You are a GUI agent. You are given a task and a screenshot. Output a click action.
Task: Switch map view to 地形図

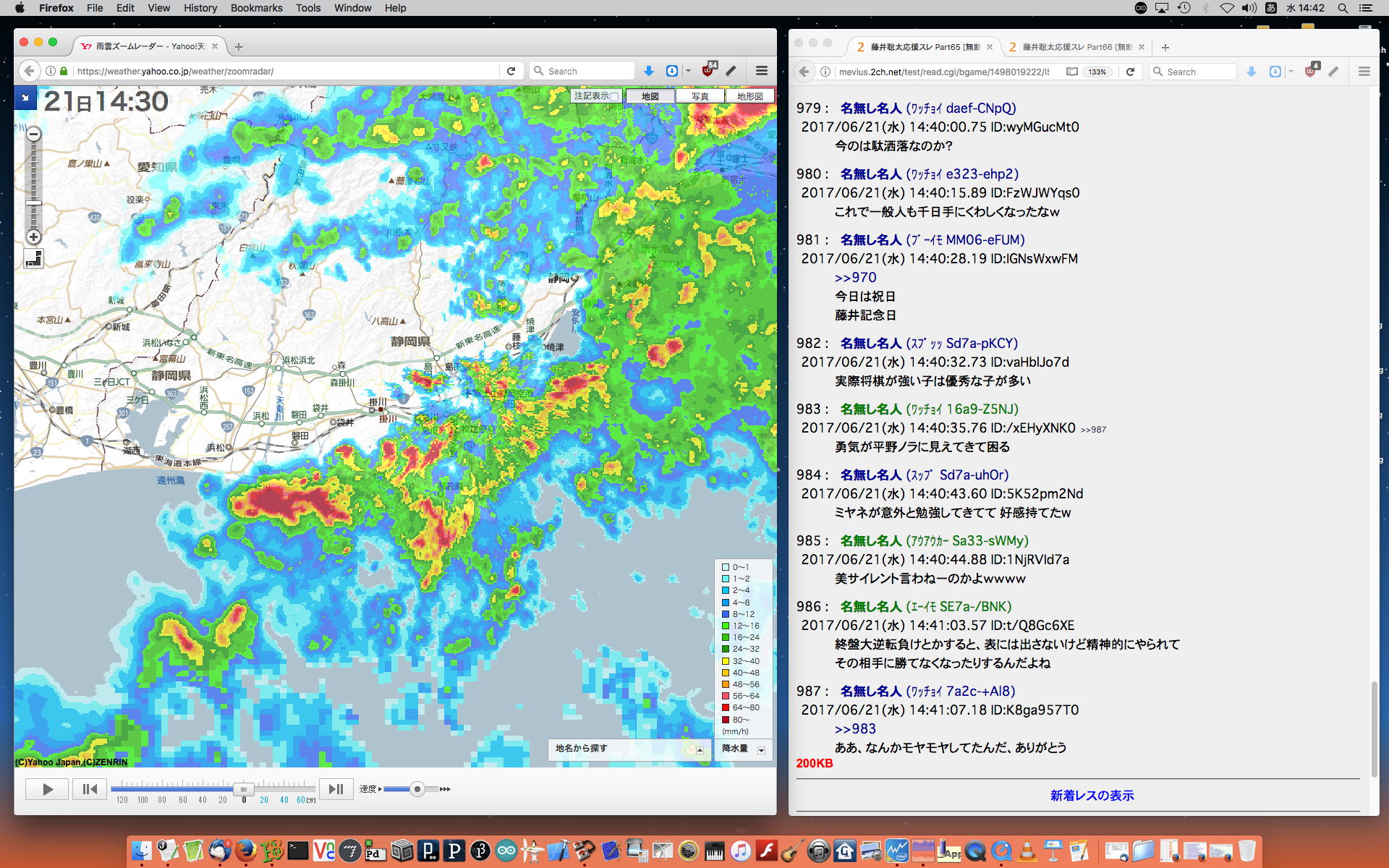pos(749,96)
